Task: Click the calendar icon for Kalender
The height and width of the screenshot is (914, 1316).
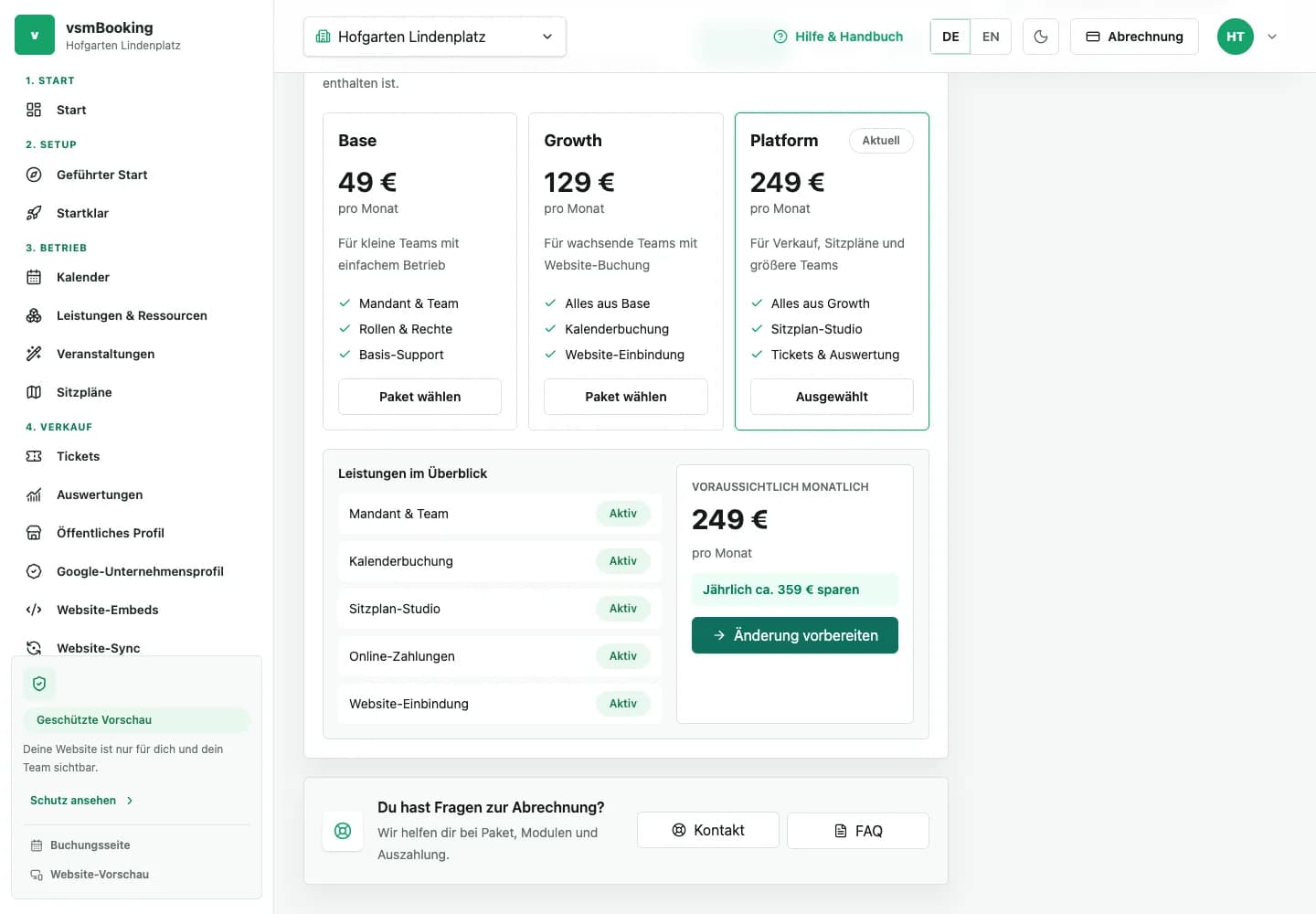Action: (x=34, y=277)
